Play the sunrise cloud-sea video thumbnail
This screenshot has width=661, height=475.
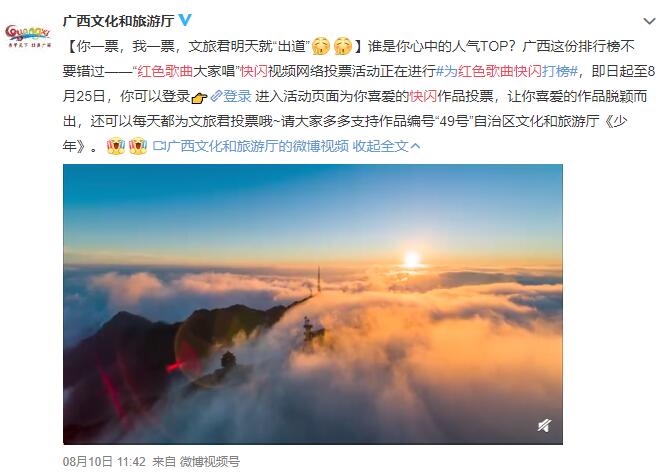click(x=313, y=304)
